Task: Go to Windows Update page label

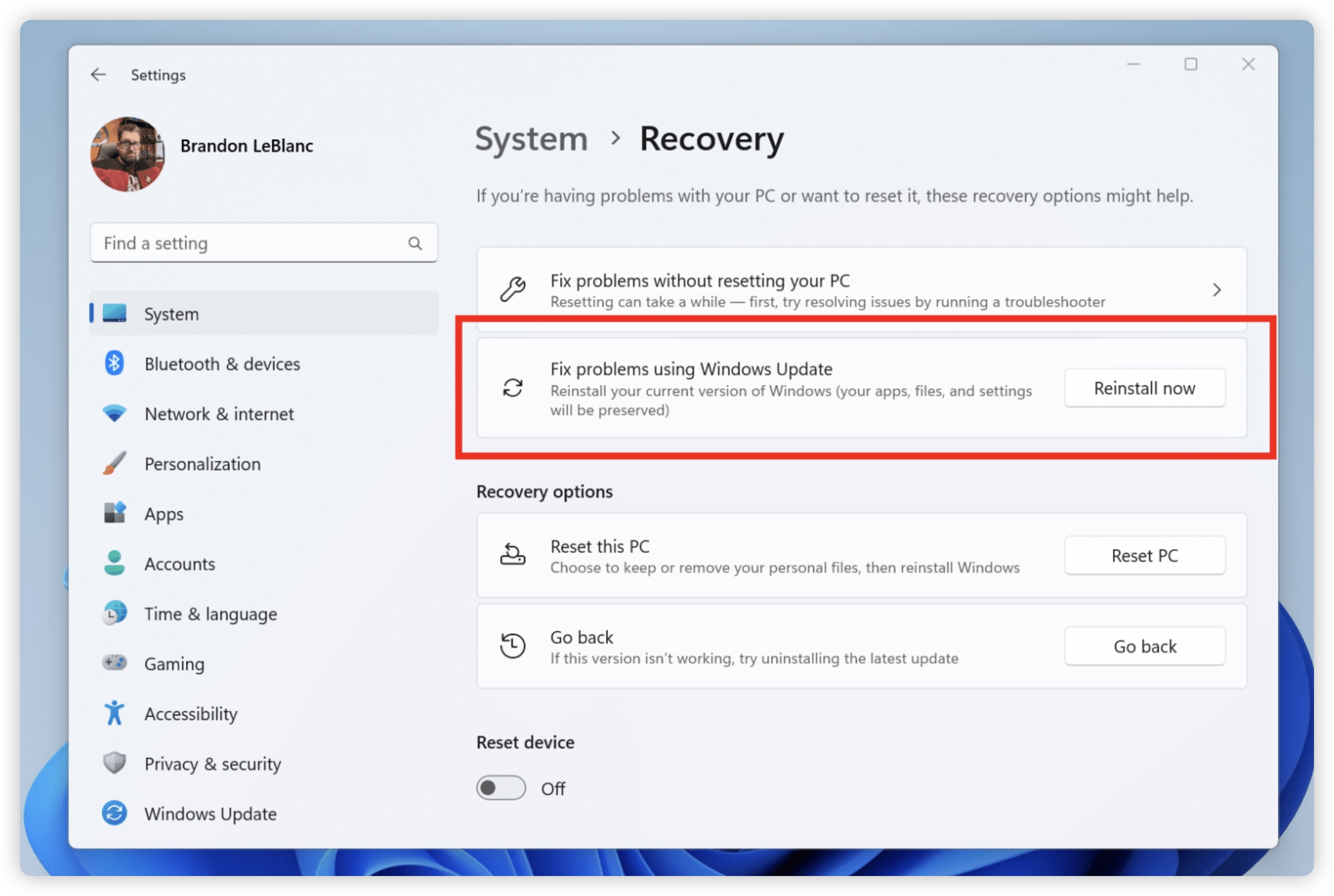Action: coord(210,814)
